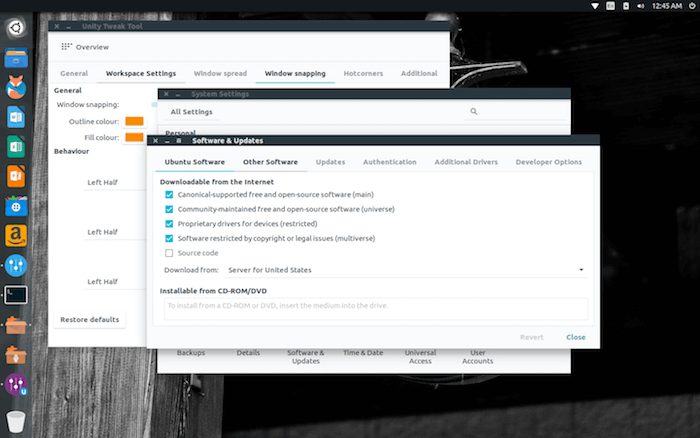Screen dimensions: 700x438
Task: Open Hotcorners tab in Unity Tweak Tool
Action: 363,74
